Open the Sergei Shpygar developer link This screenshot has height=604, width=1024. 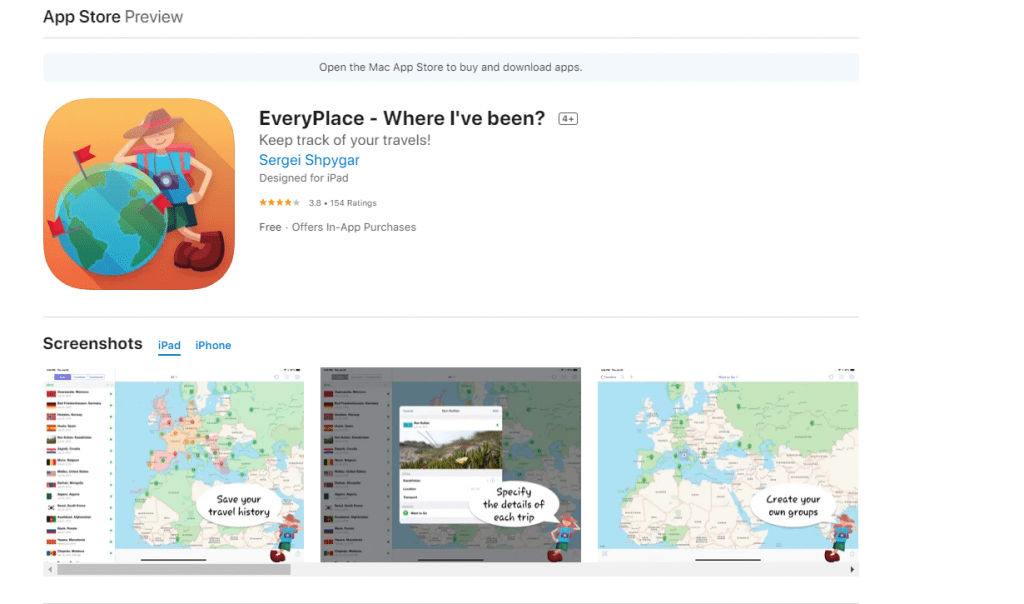309,160
